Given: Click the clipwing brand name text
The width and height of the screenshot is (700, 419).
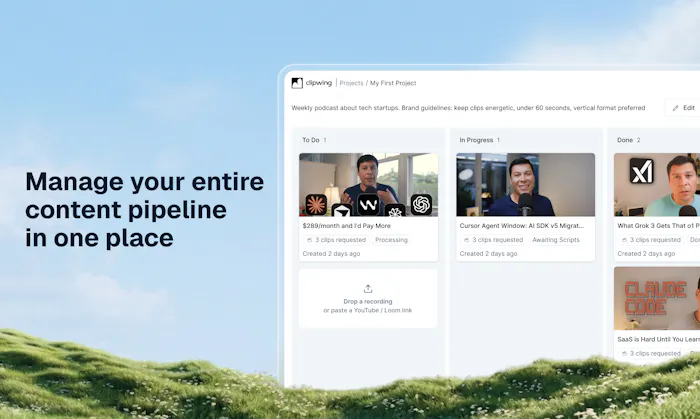Looking at the screenshot, I should click(x=319, y=83).
